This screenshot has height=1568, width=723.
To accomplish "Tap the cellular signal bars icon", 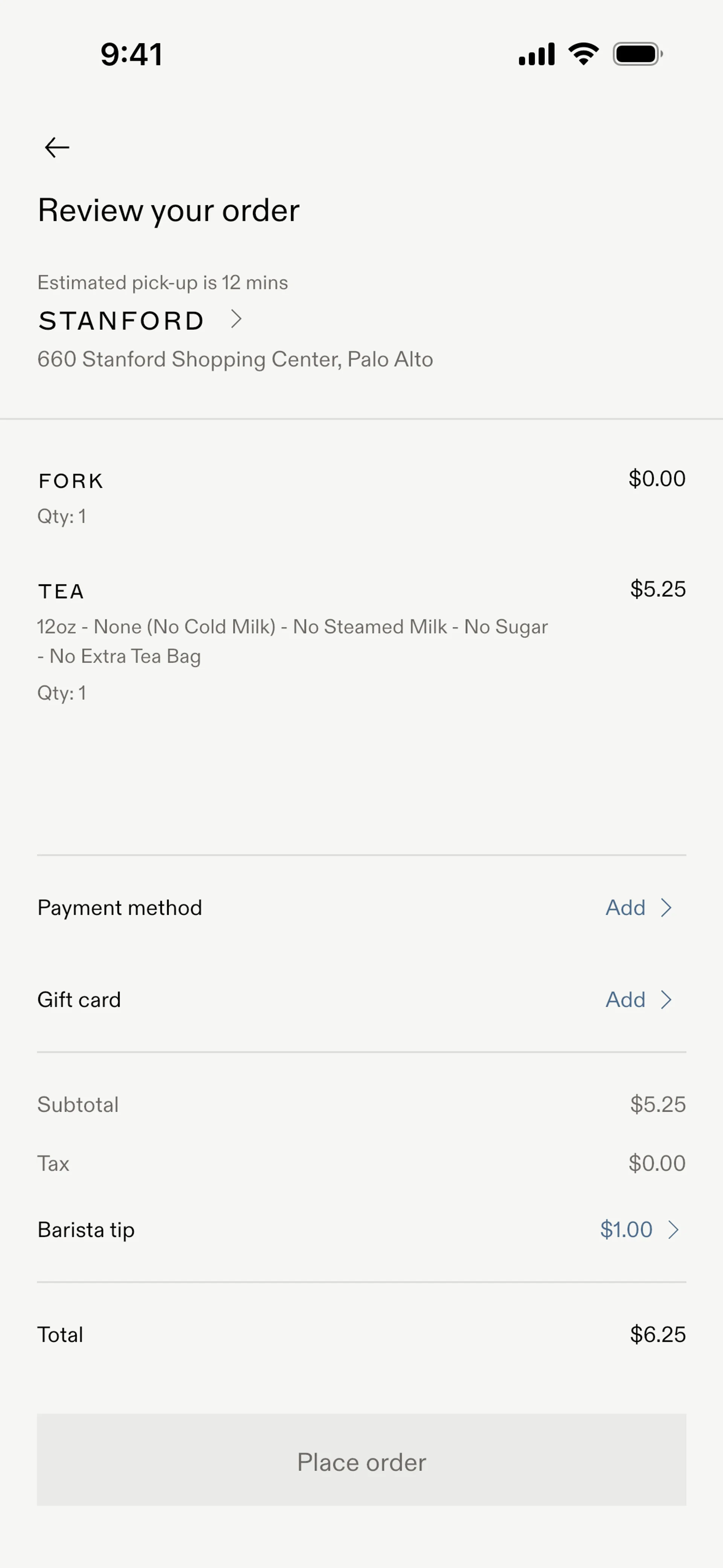I will pos(537,54).
